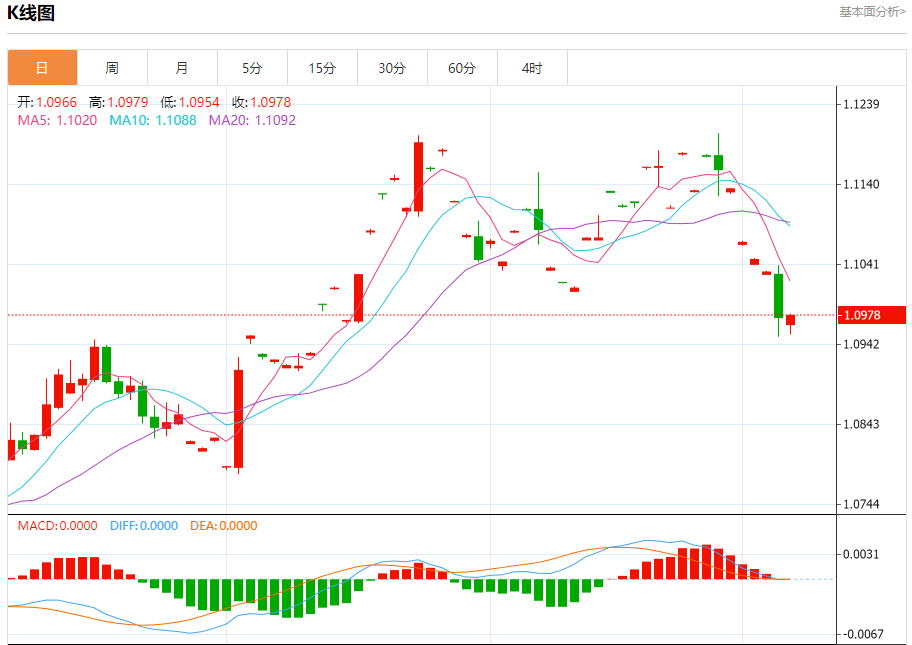Click the tallest red candlestick near the peak
Screen dimensions: 912x645
419,176
